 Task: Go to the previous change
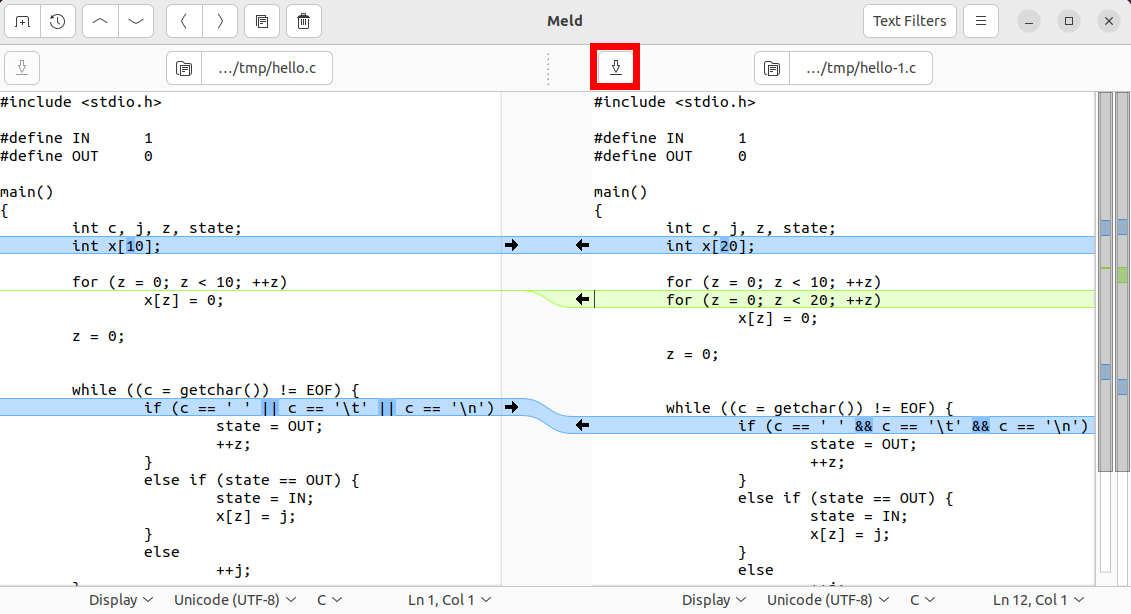click(99, 21)
